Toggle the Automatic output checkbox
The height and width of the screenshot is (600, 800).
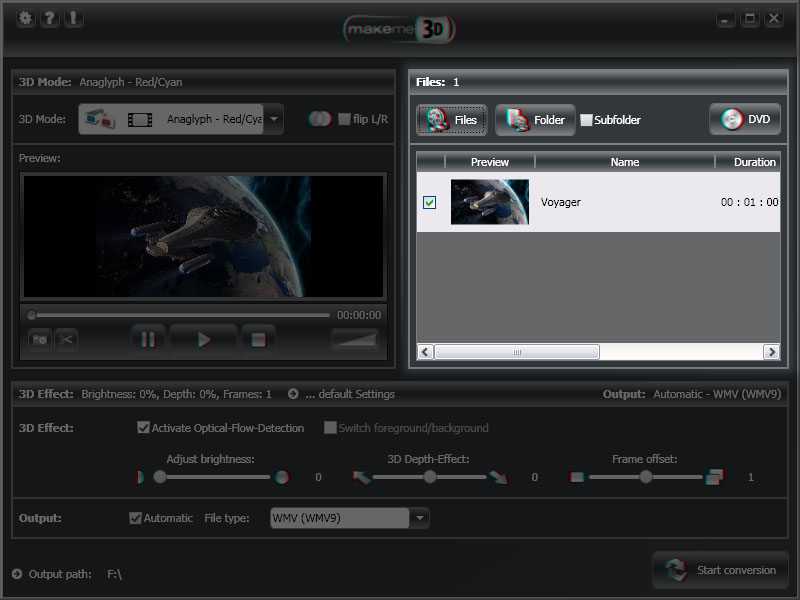[135, 518]
